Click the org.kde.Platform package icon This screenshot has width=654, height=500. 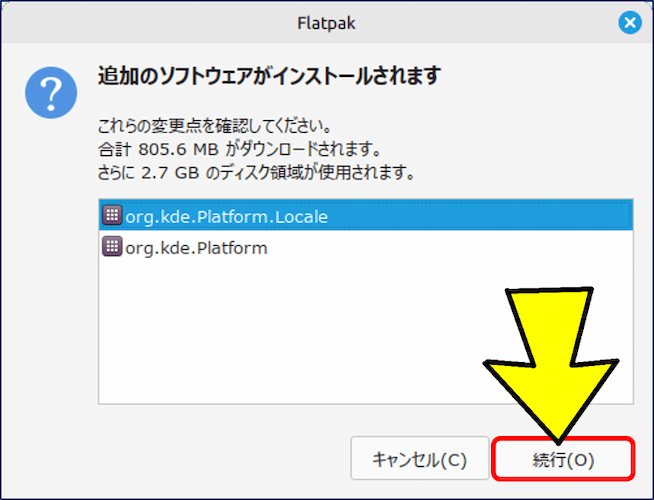pyautogui.click(x=112, y=246)
